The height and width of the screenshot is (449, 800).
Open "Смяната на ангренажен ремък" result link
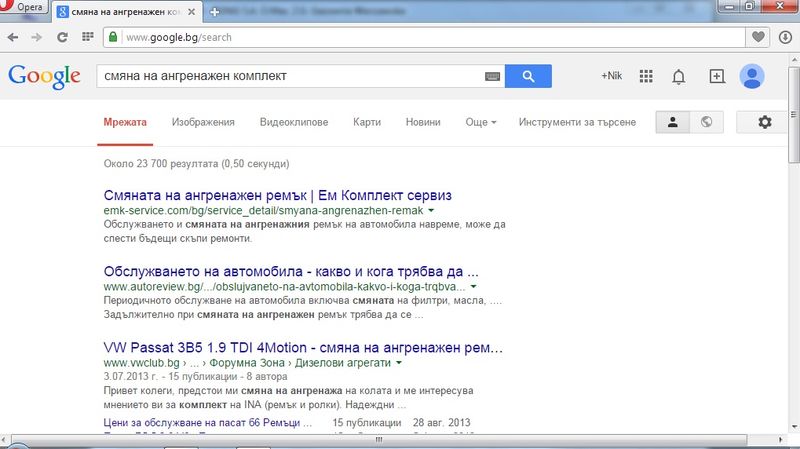click(x=278, y=194)
